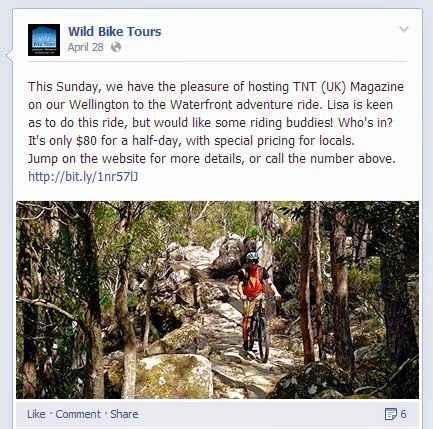Click the timeline pointer beside the post
The height and width of the screenshot is (429, 433).
pos(9,55)
